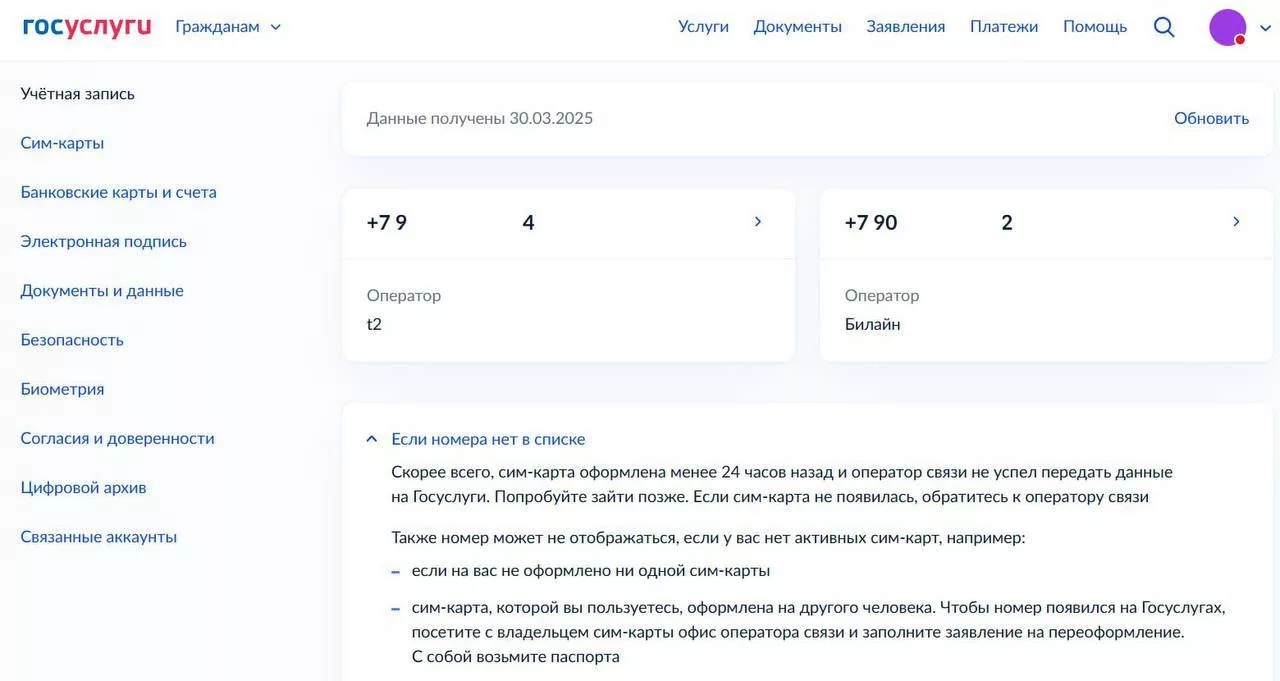The width and height of the screenshot is (1280, 681).
Task: Click the Обновить link
Action: 1211,118
